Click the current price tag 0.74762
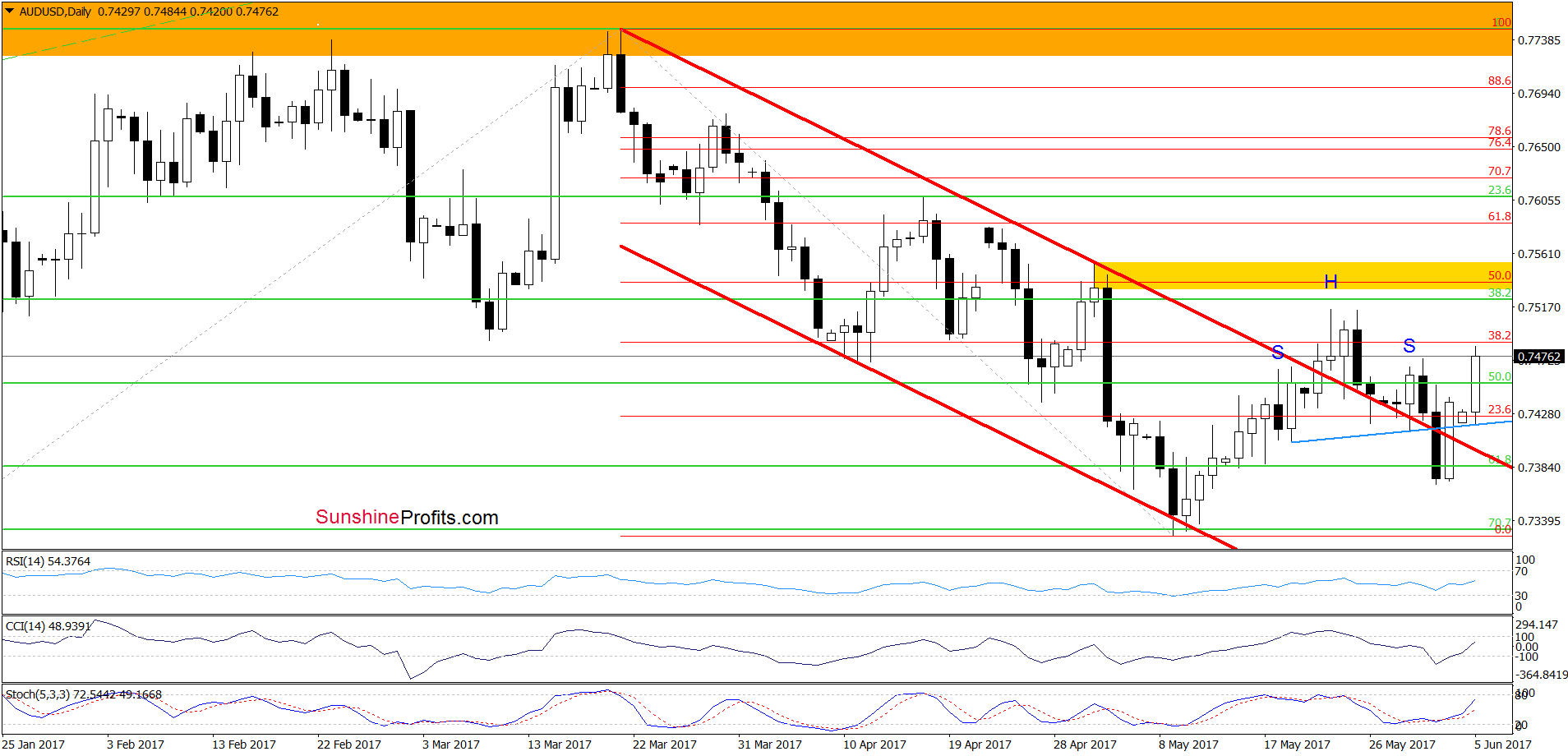 coord(1538,357)
